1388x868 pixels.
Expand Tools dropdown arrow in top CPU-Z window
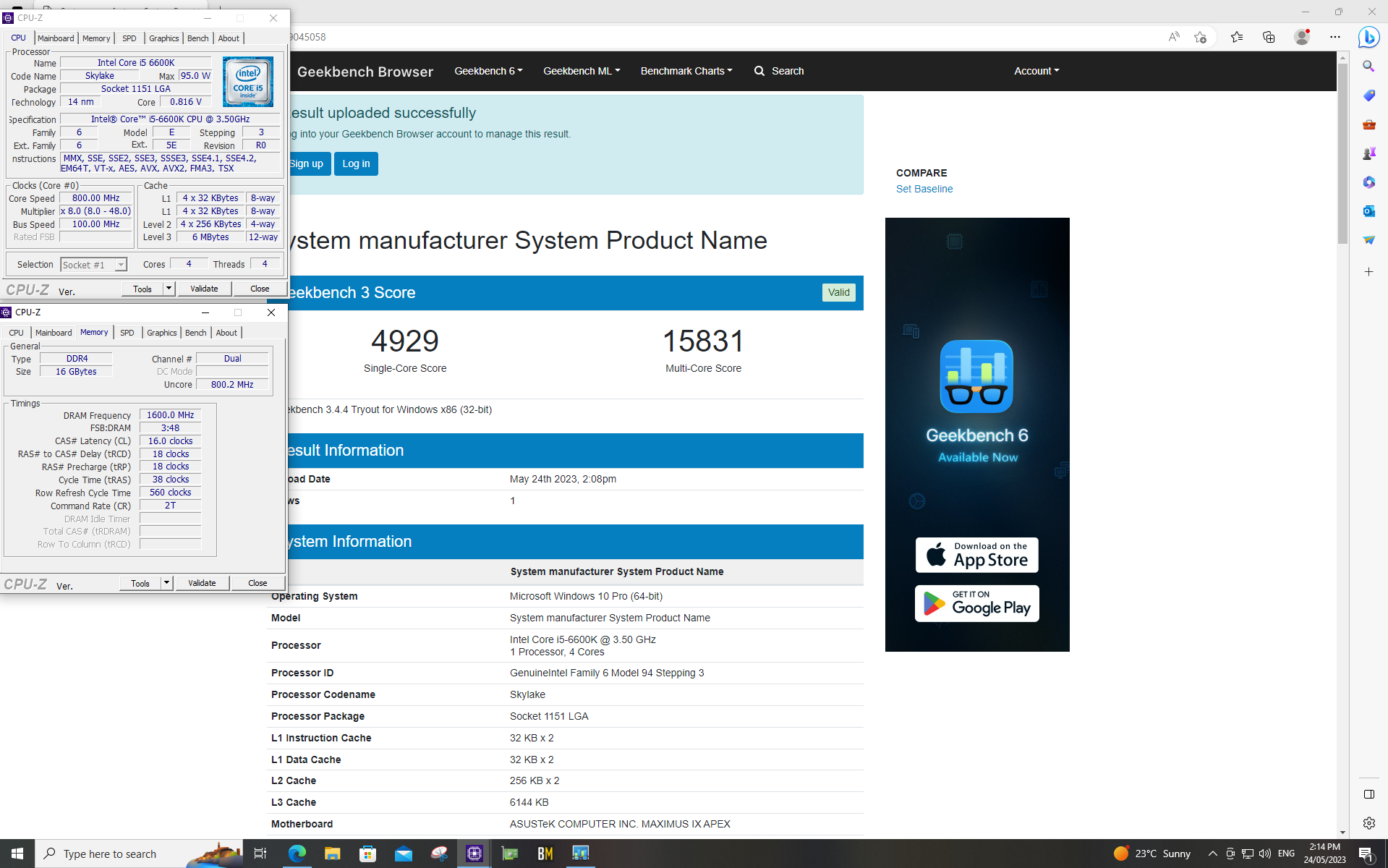pyautogui.click(x=169, y=289)
